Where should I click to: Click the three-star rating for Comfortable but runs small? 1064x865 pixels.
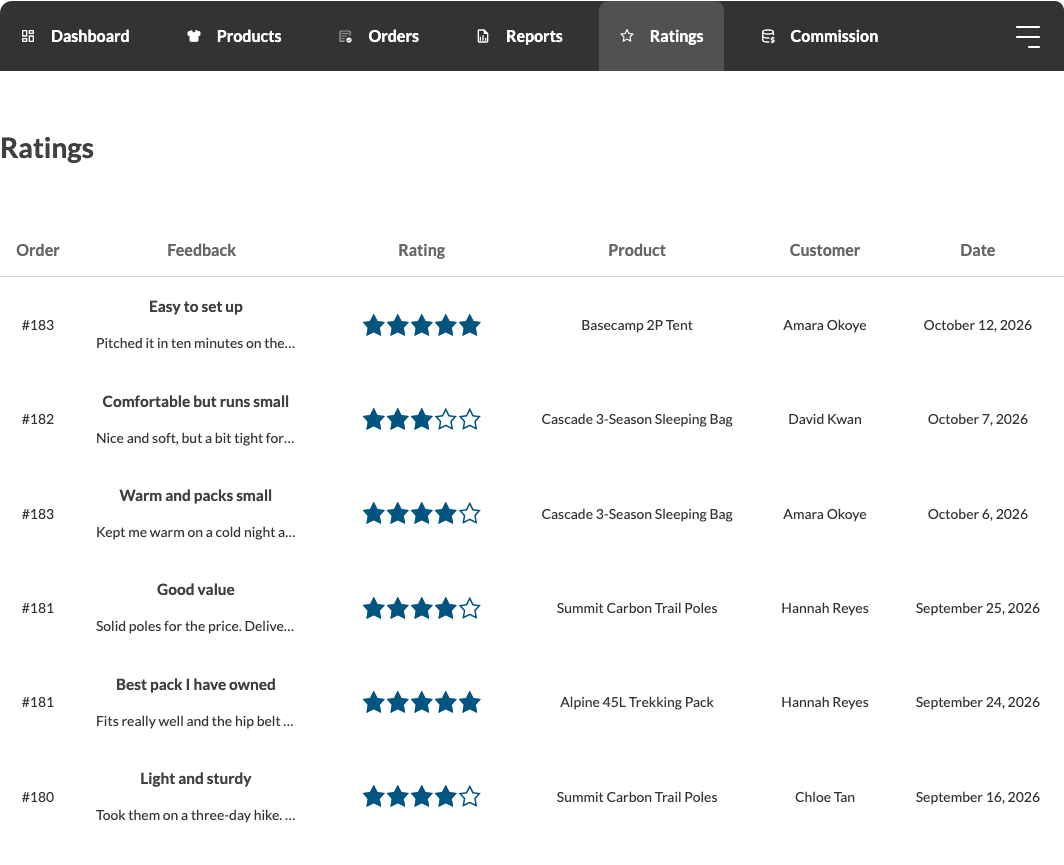pos(421,420)
